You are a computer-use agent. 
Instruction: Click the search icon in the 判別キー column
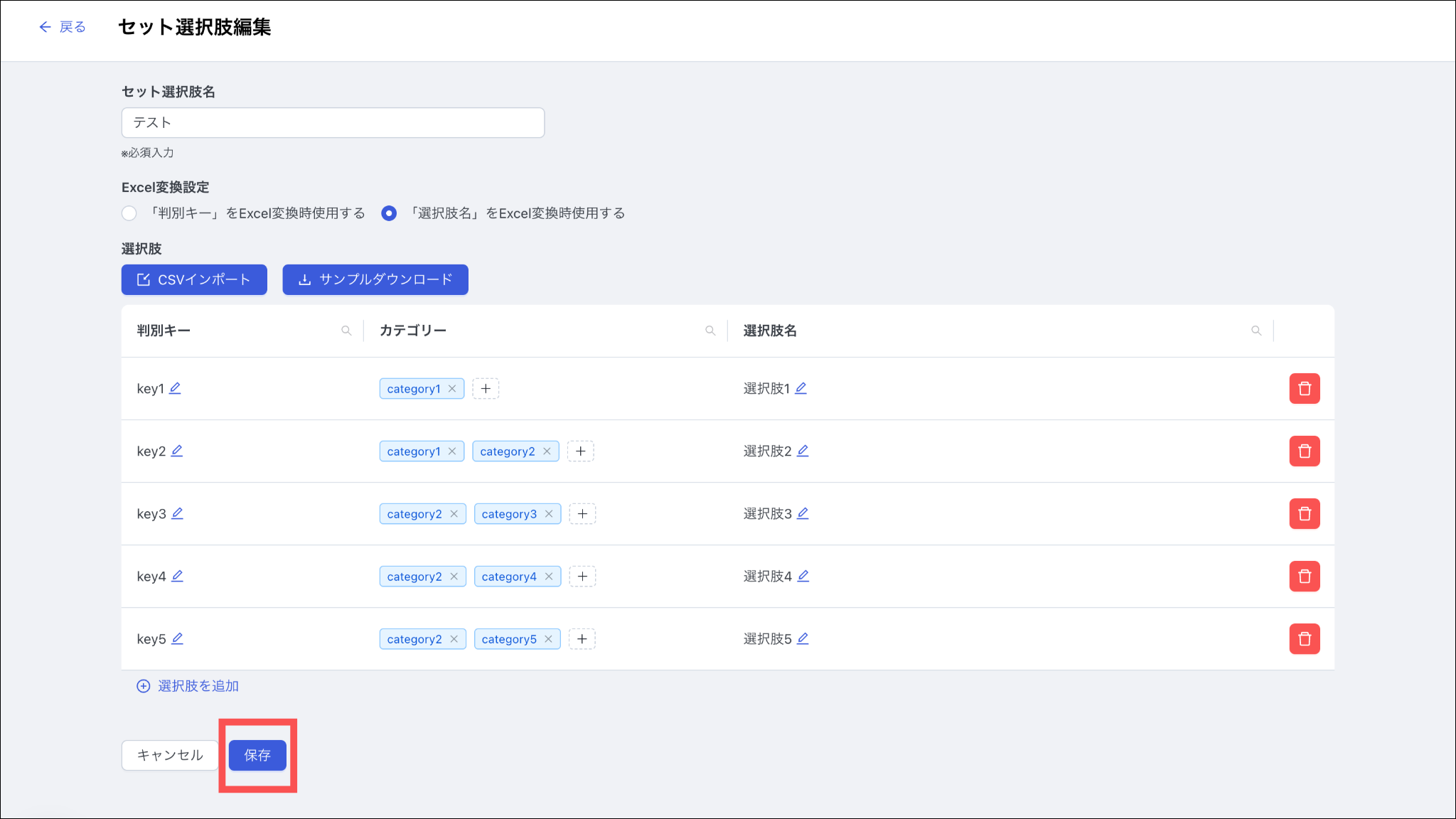click(x=346, y=331)
